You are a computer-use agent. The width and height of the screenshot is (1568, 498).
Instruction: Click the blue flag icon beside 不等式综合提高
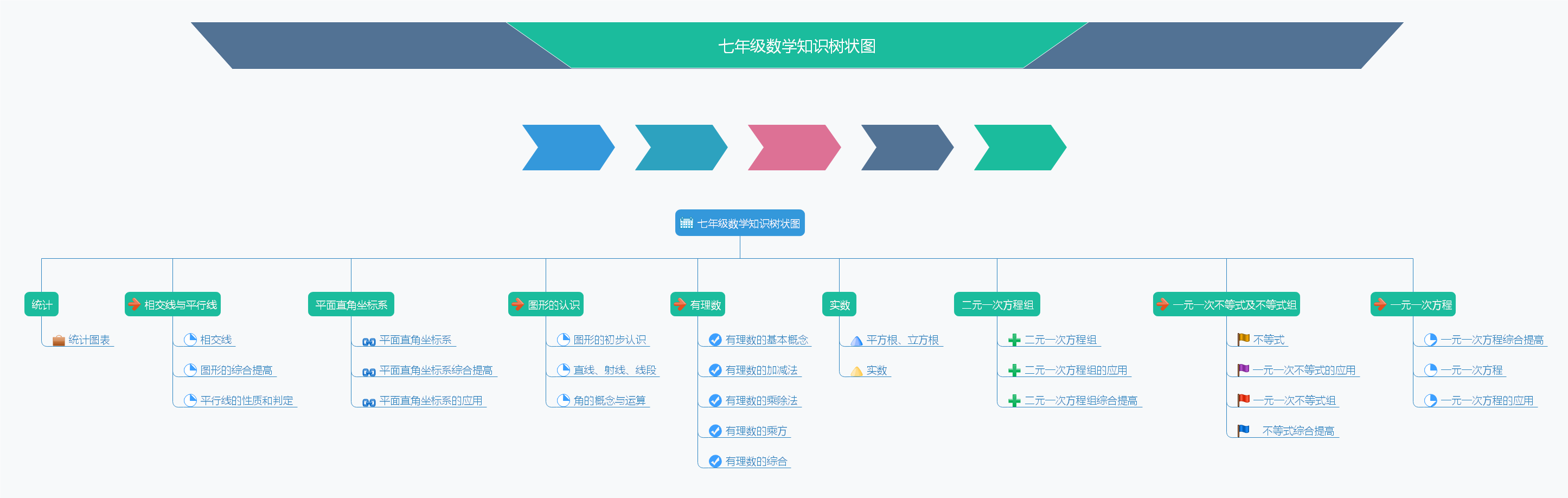point(1244,430)
